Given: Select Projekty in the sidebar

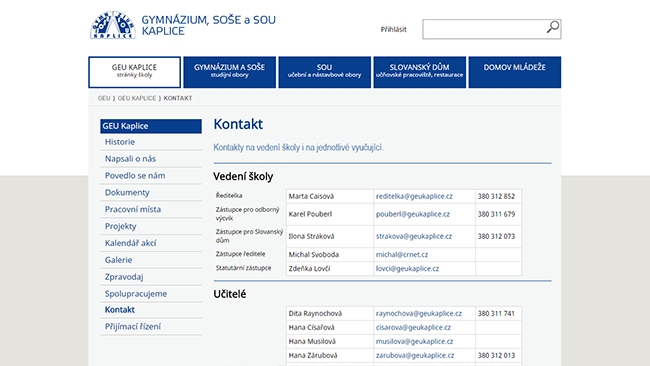Looking at the screenshot, I should point(120,226).
